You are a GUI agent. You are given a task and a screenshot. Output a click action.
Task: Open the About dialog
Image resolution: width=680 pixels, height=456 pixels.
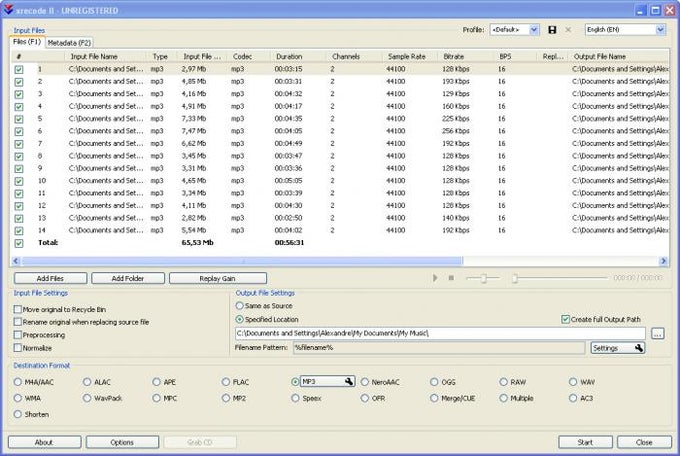[44, 443]
